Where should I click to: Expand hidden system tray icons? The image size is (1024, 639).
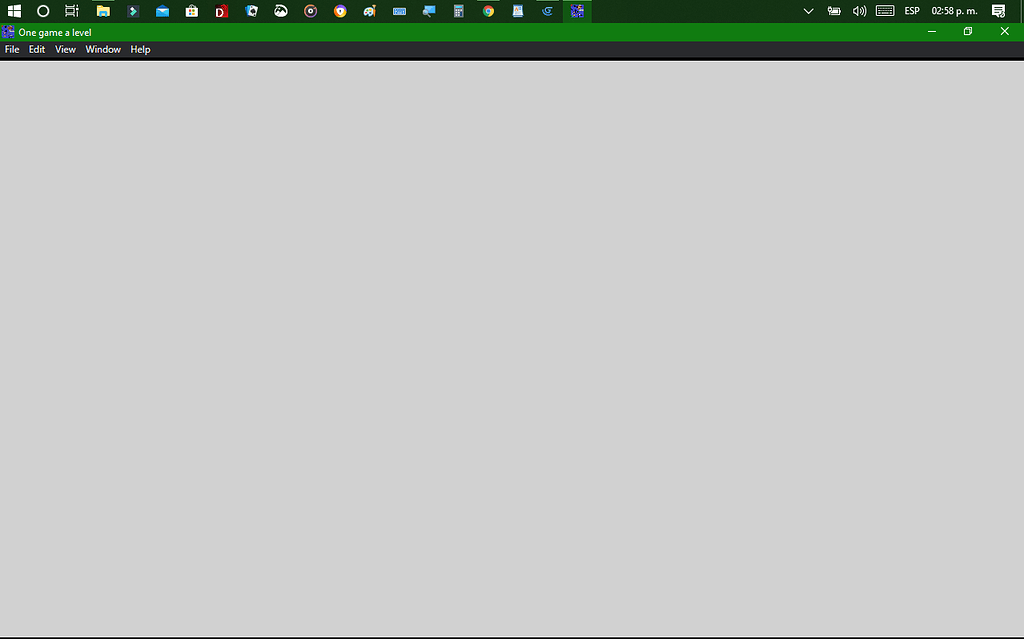coord(808,11)
